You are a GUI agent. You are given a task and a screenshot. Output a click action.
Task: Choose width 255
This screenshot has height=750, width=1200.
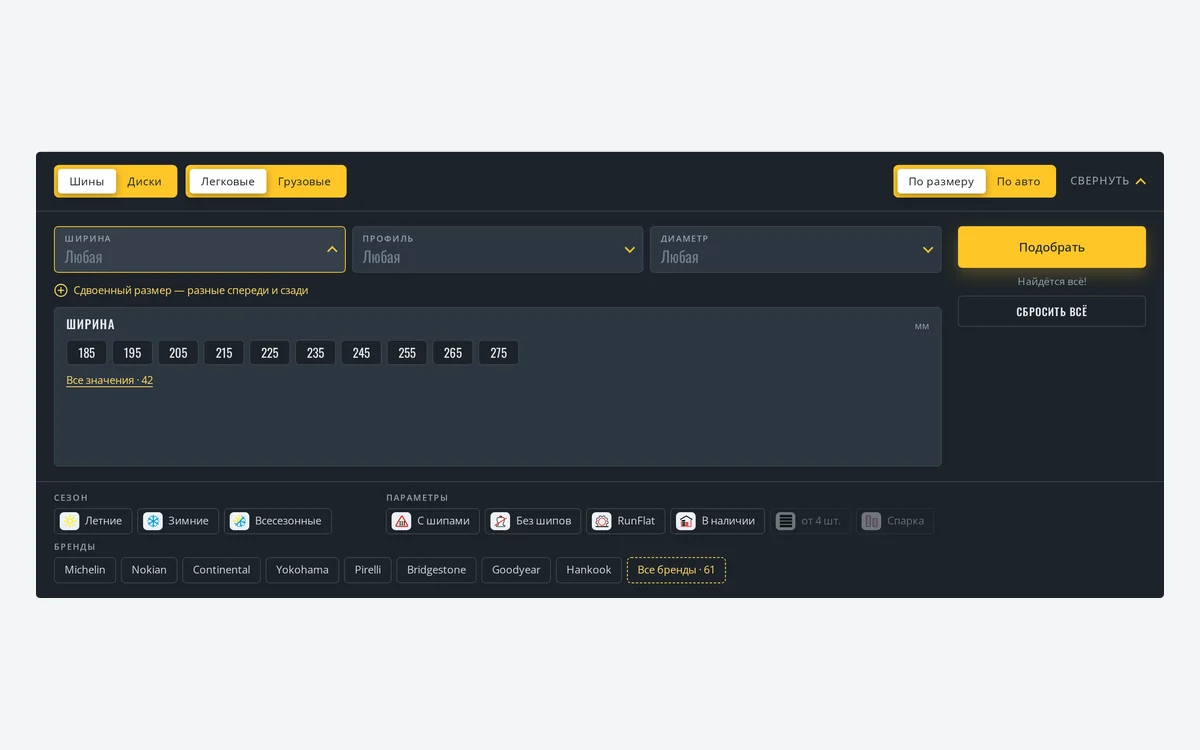[x=407, y=353]
